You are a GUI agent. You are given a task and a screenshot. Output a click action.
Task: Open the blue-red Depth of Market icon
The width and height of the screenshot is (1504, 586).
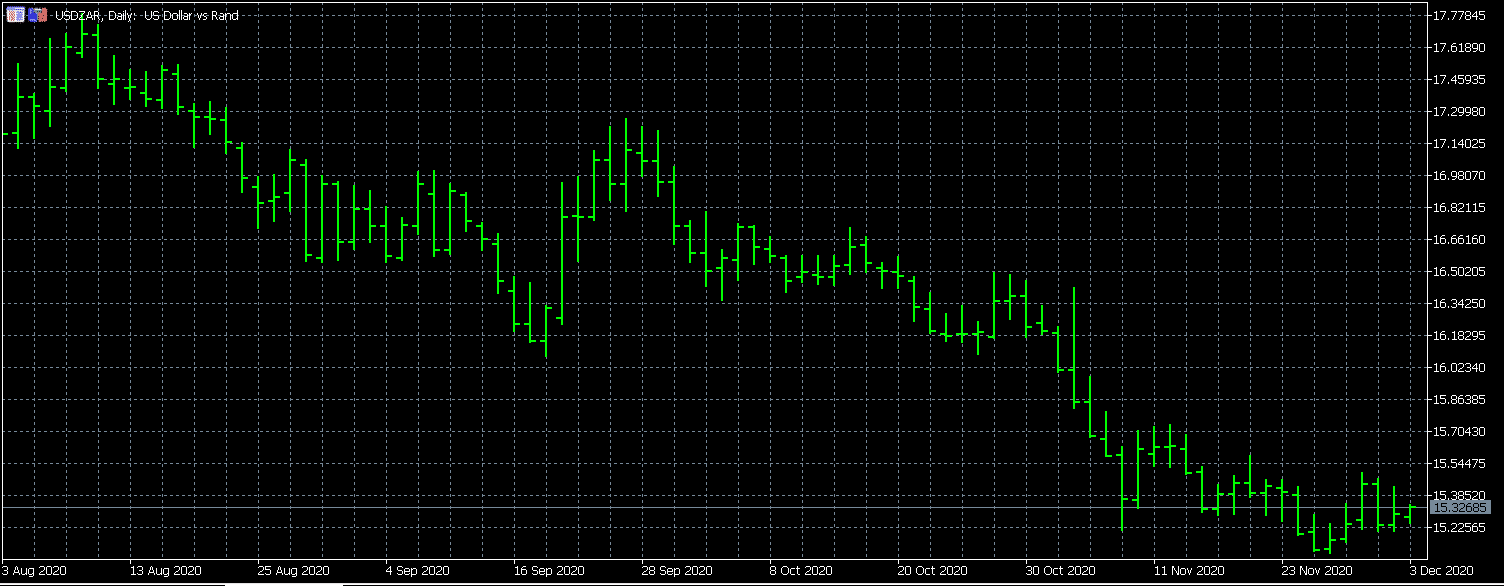[37, 15]
